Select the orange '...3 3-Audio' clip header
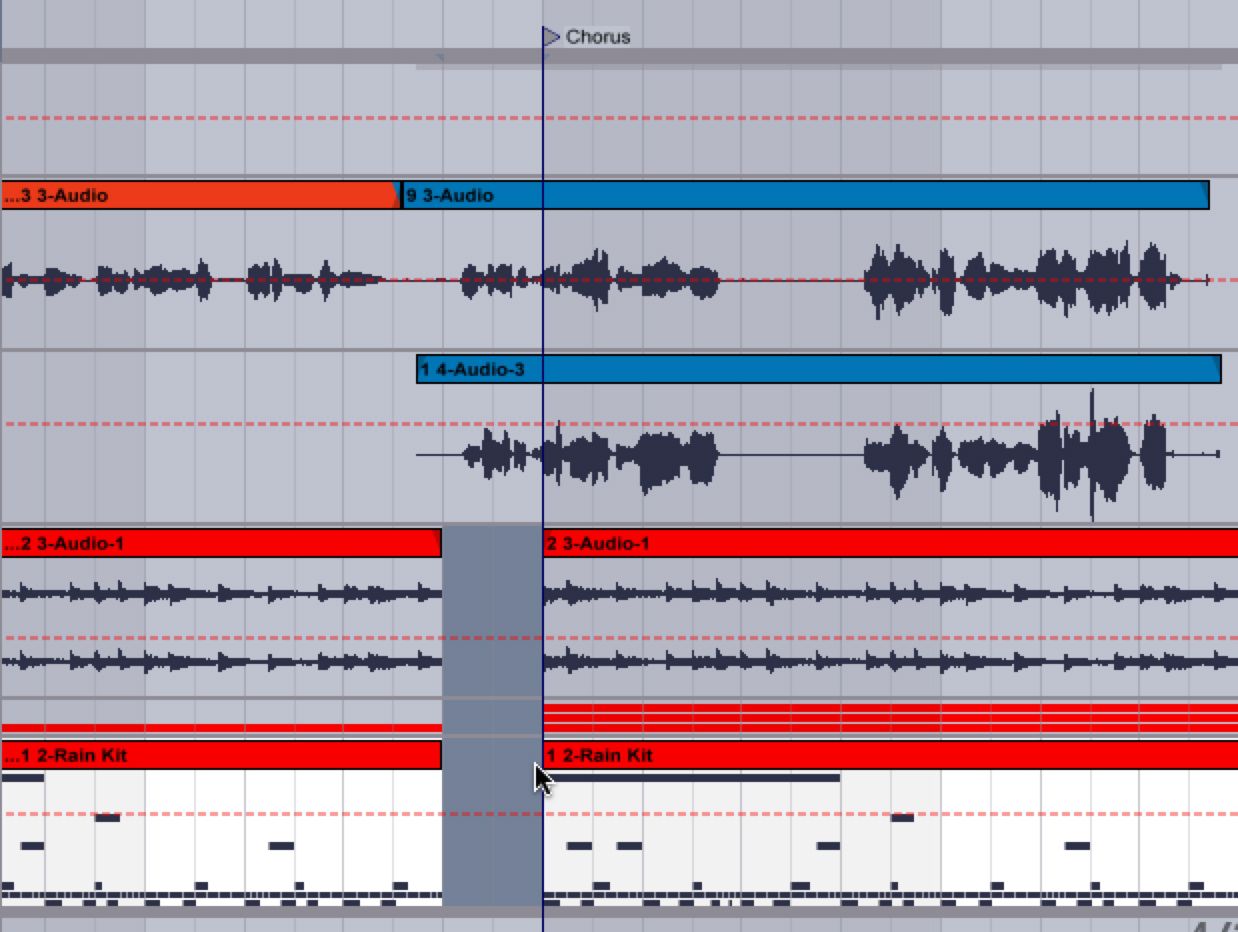This screenshot has height=932, width=1238. point(201,195)
